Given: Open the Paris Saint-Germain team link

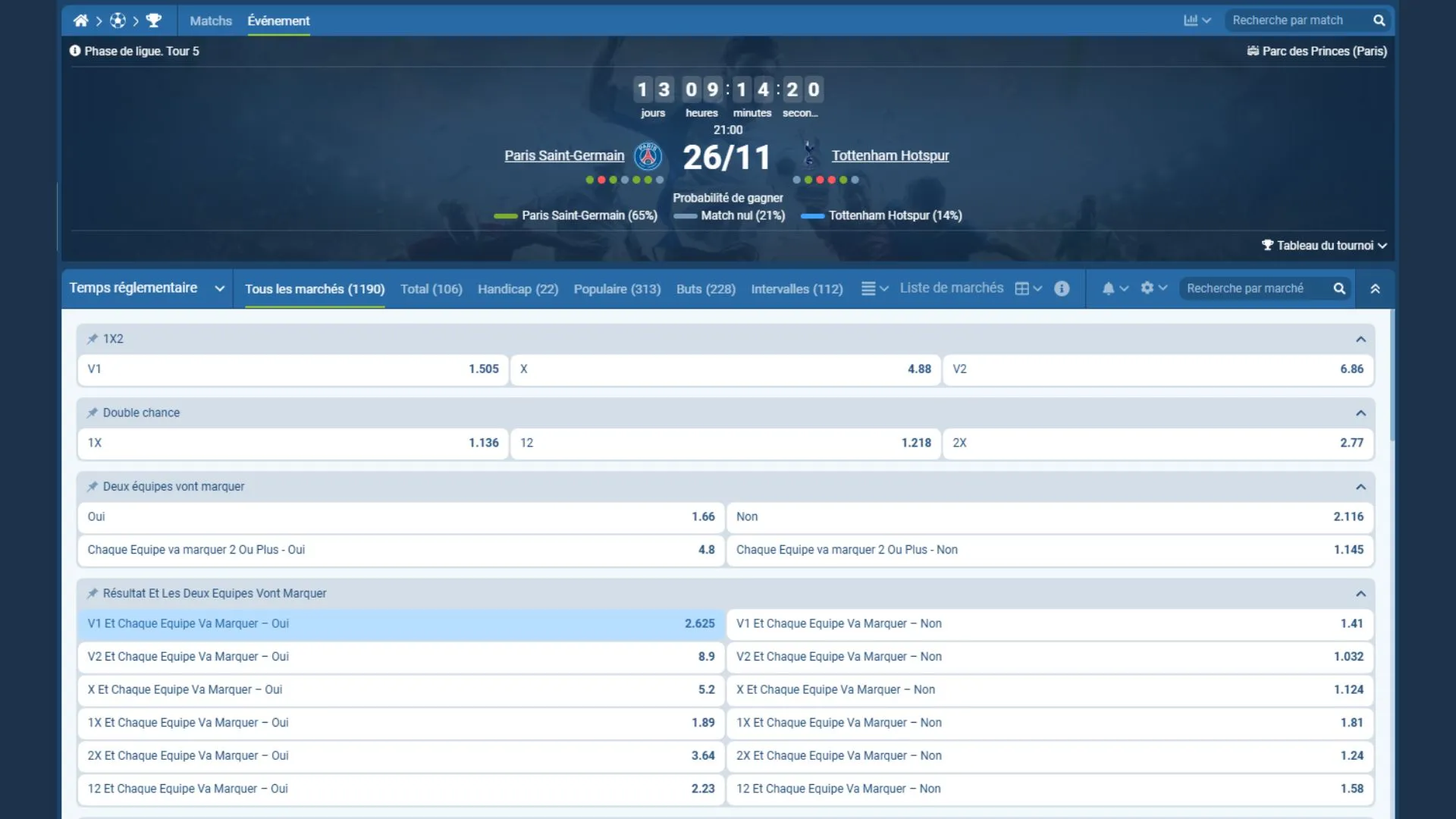Looking at the screenshot, I should coord(564,155).
